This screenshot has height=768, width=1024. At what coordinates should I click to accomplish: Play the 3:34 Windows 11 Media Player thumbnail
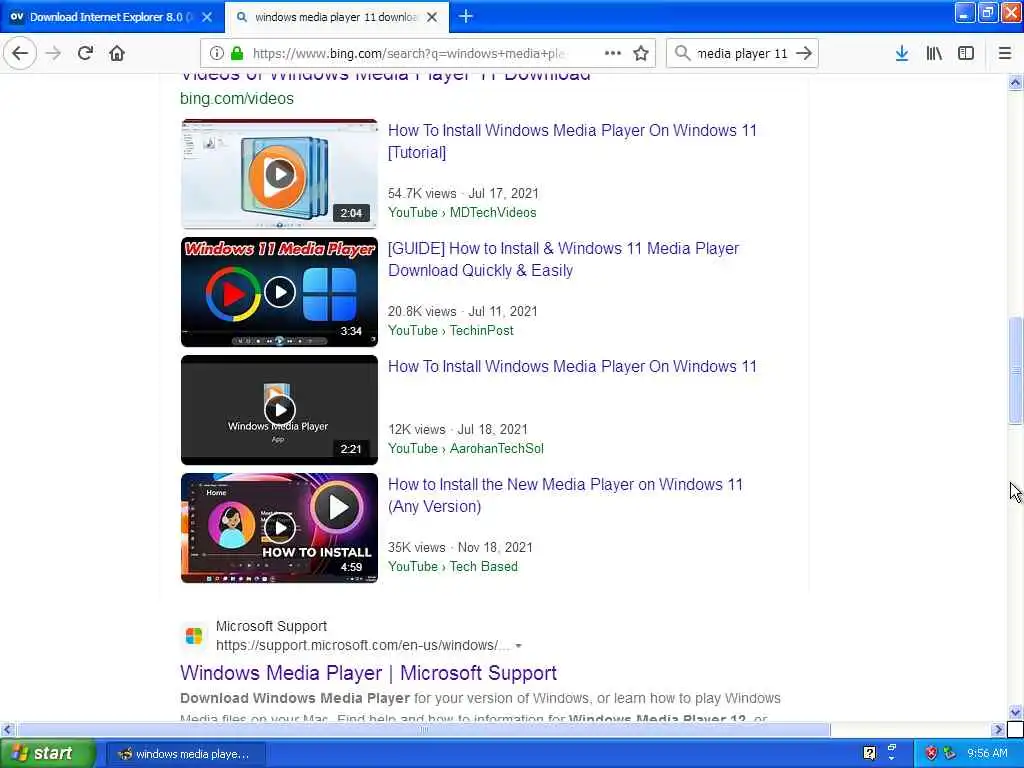(280, 292)
